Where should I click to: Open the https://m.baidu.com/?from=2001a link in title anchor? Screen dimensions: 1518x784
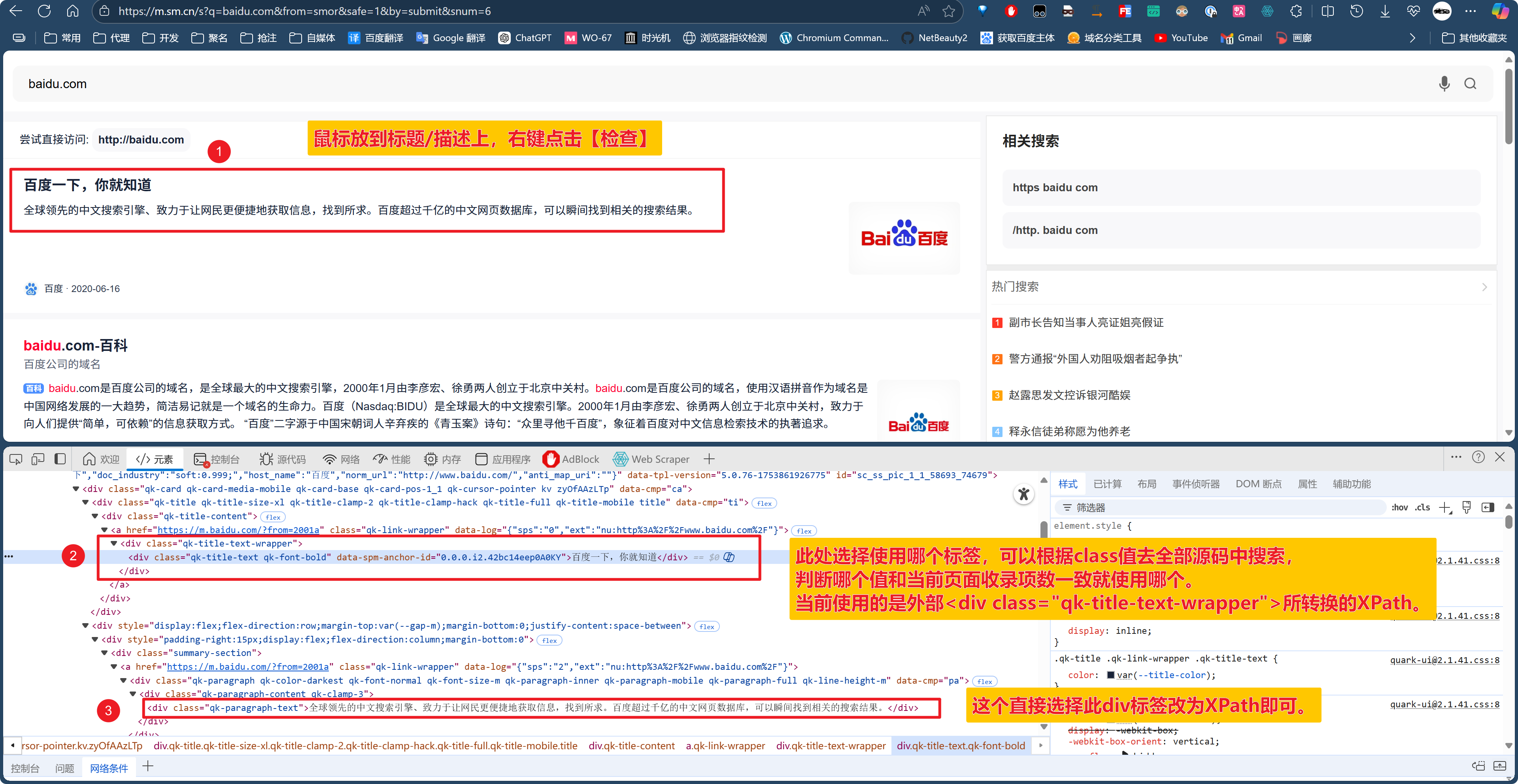tap(239, 530)
